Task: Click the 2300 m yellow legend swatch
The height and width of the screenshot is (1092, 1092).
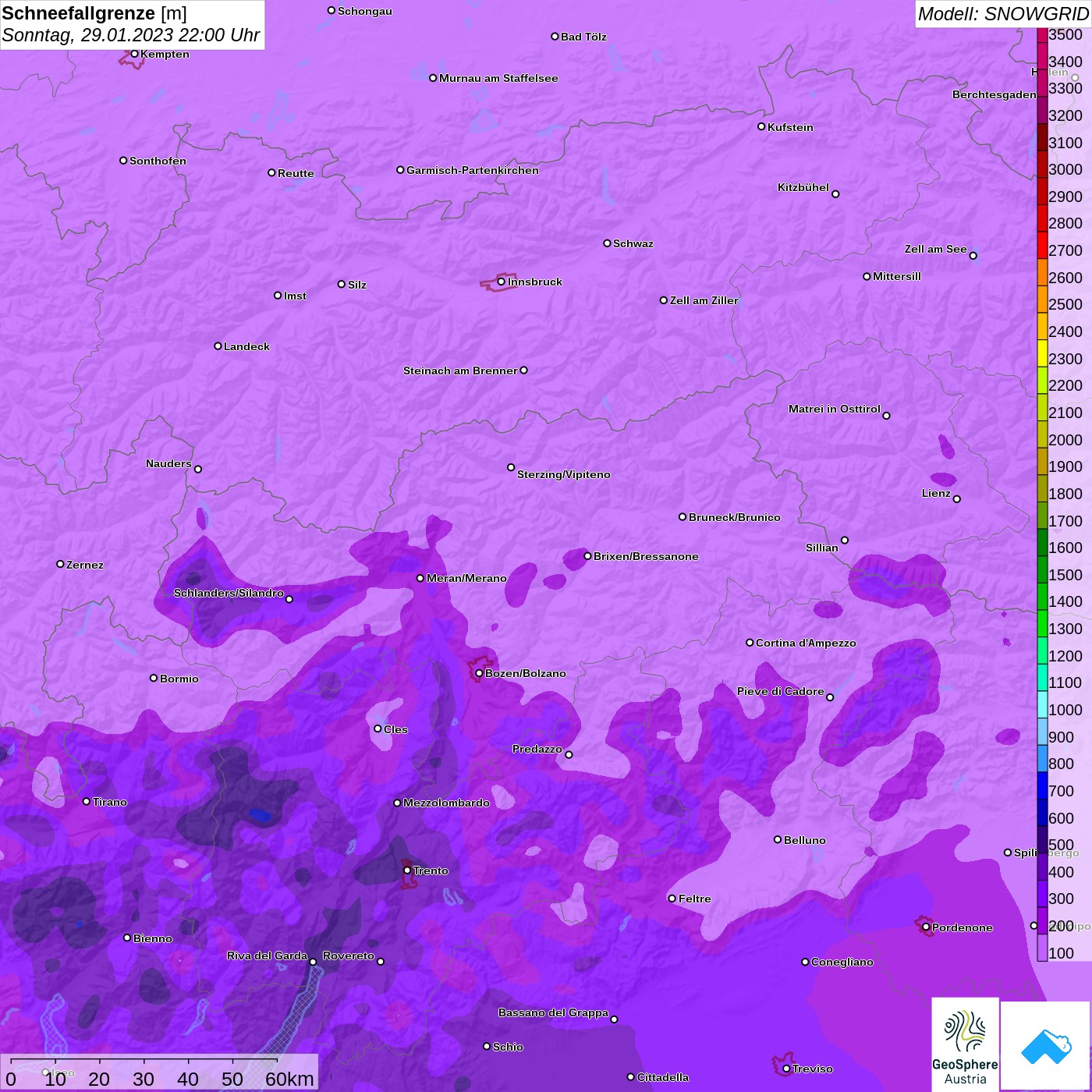Action: tap(1042, 353)
